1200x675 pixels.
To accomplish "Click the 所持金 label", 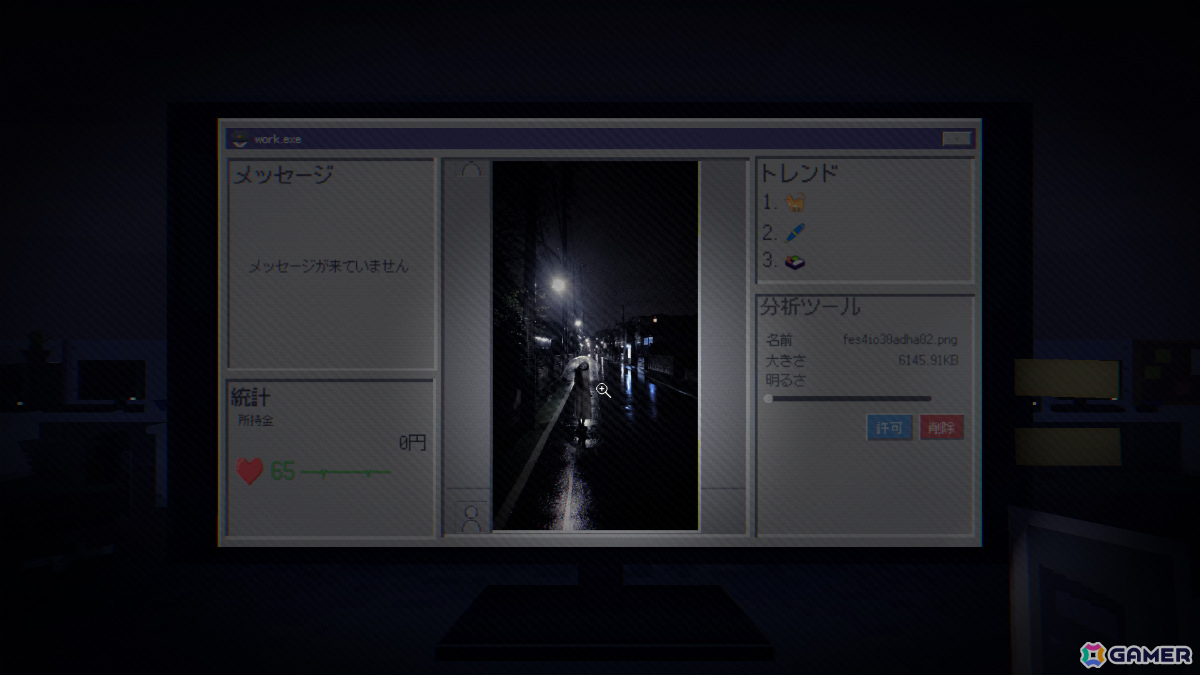I will pyautogui.click(x=255, y=421).
